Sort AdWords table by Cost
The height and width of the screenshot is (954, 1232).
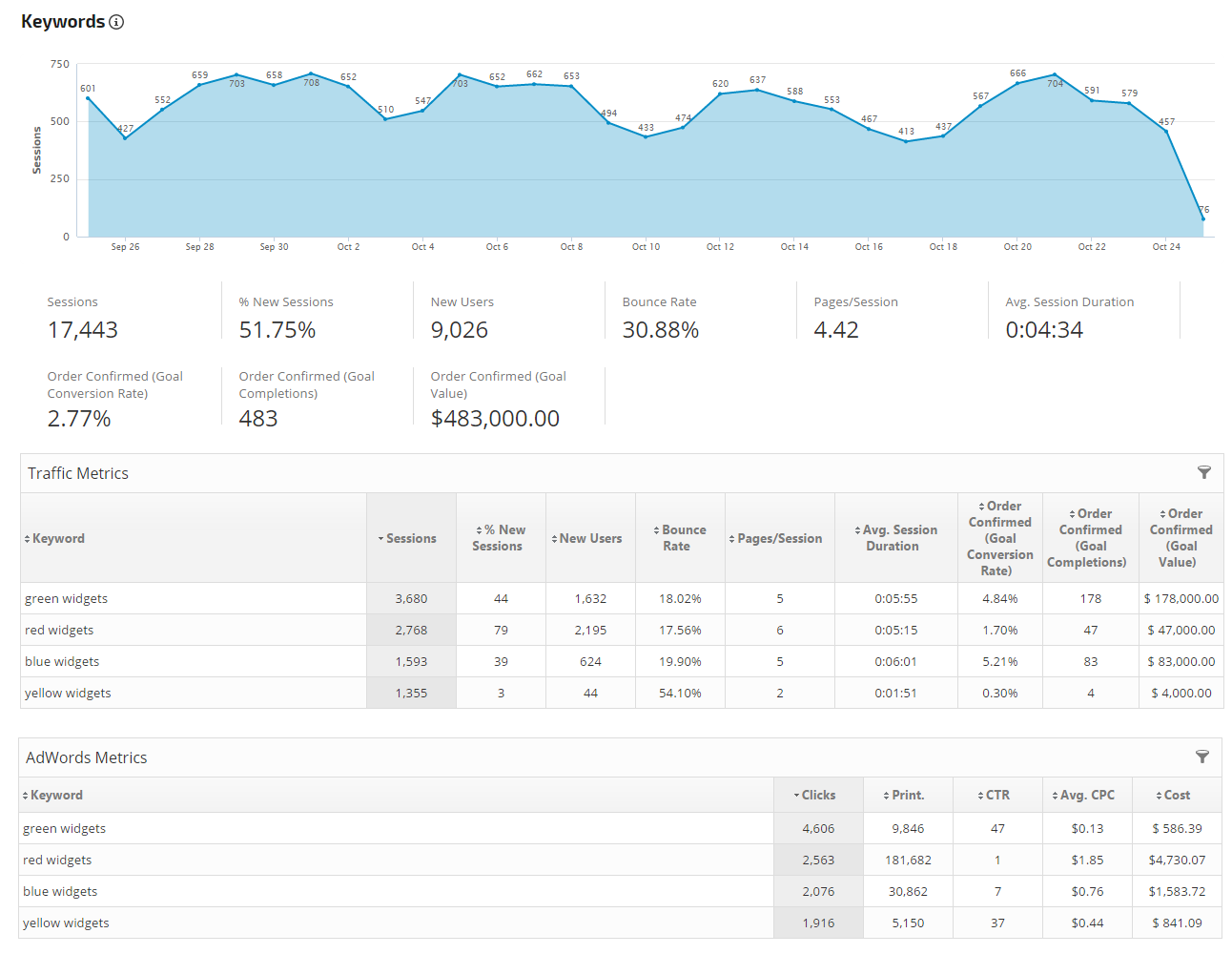point(1175,795)
